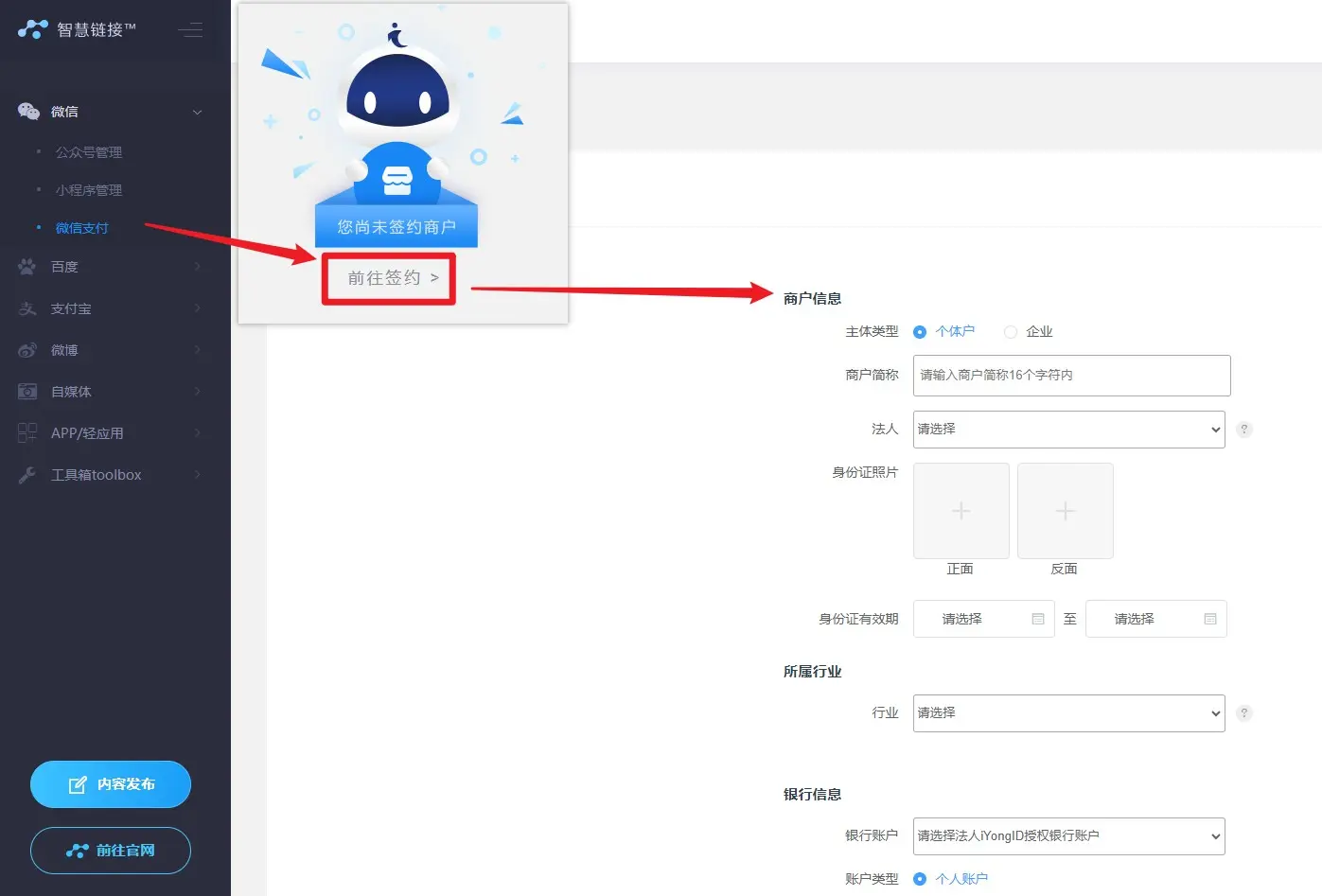Click the APP/轻应用 grid icon
This screenshot has width=1322, height=896.
[x=27, y=433]
